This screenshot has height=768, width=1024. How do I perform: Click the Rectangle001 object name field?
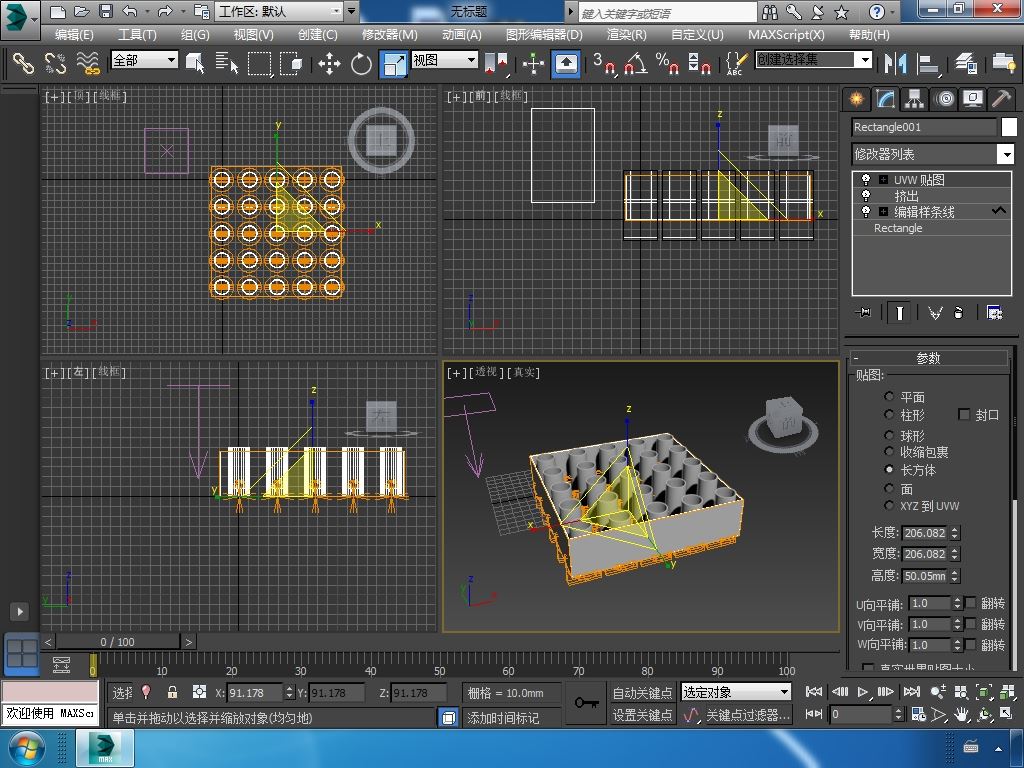(924, 127)
